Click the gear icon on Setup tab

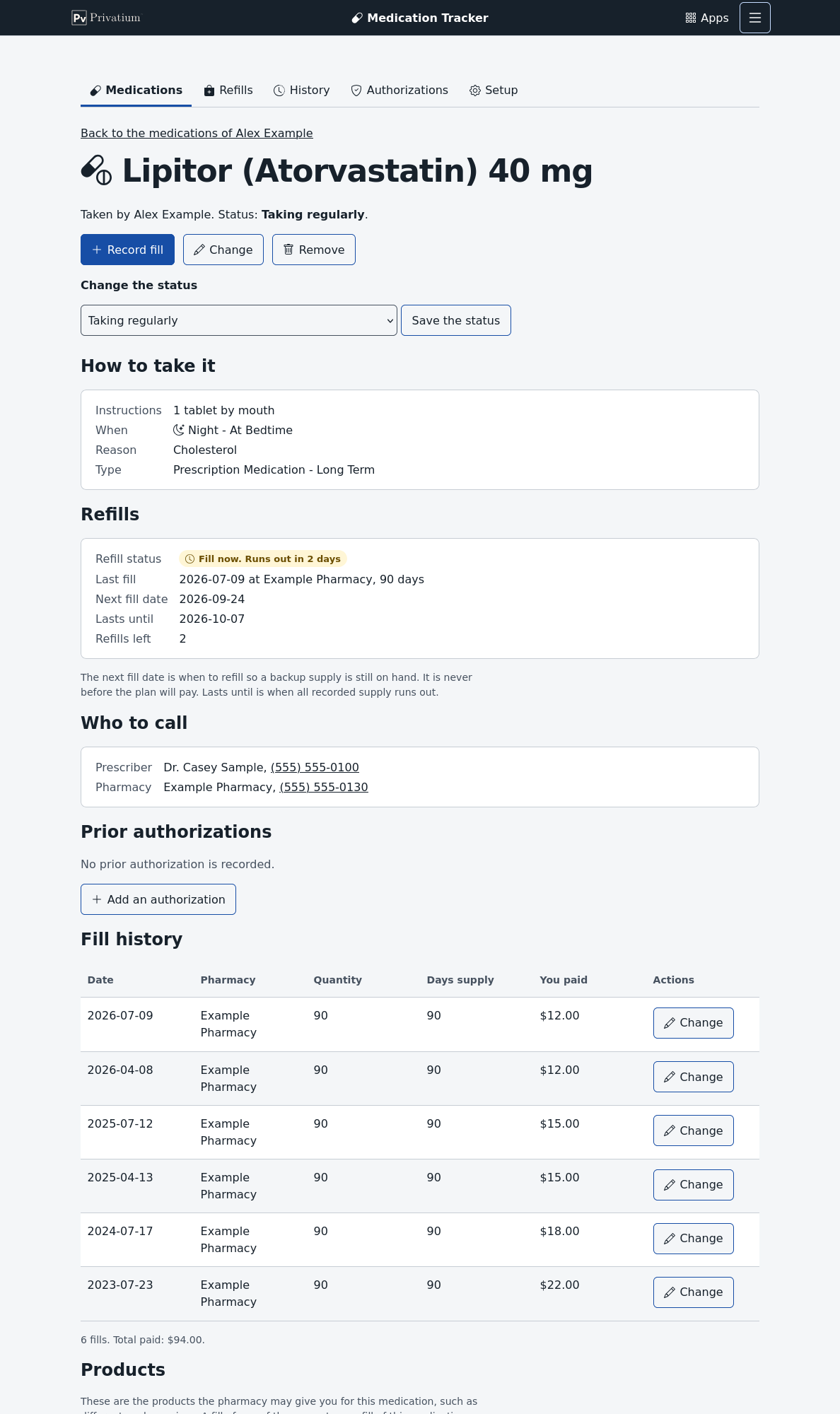click(475, 90)
